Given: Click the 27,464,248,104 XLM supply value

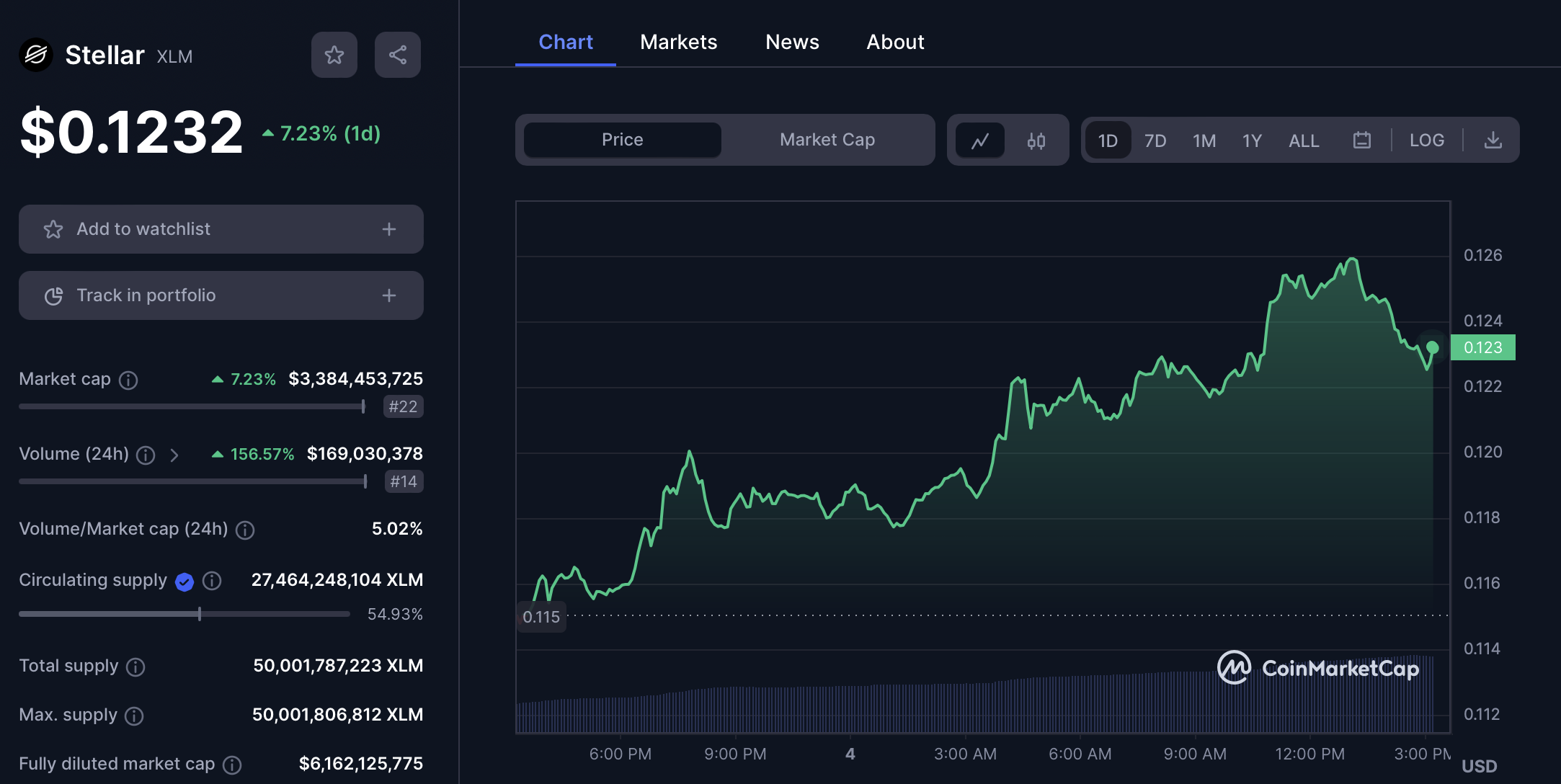Looking at the screenshot, I should (x=337, y=580).
